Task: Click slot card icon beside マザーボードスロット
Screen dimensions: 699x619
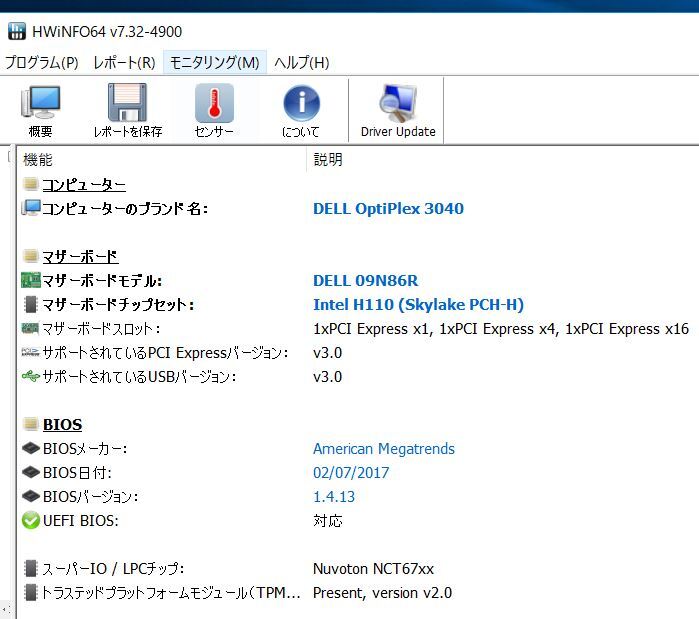Action: tap(31, 328)
